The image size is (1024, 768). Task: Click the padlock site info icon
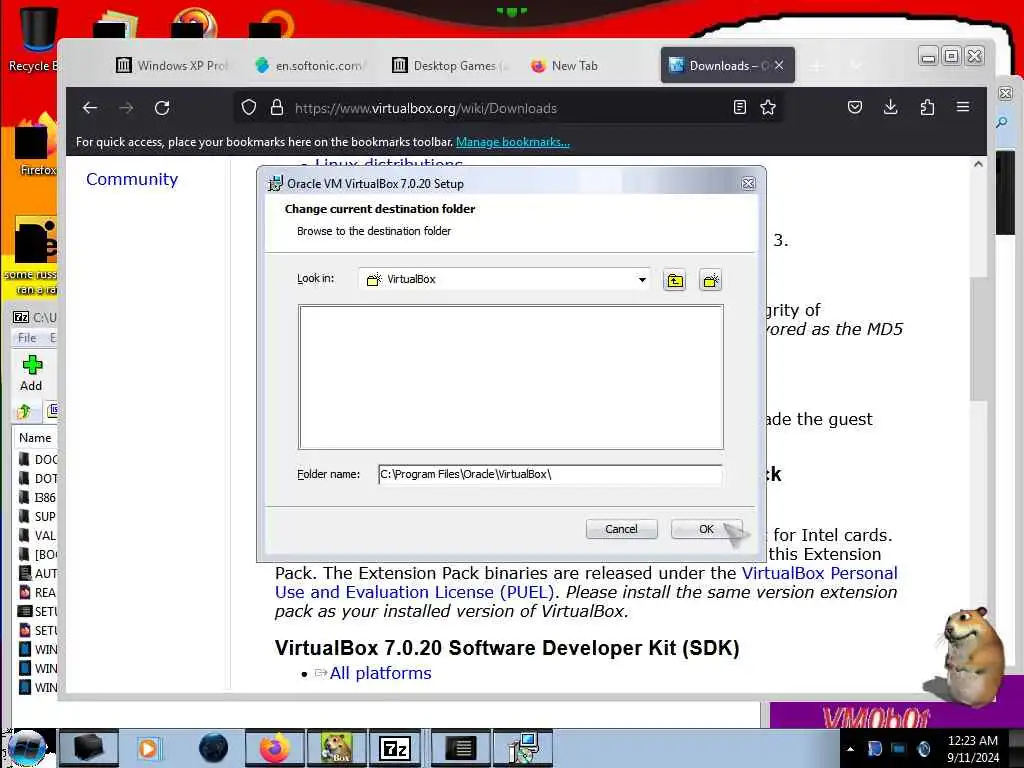(277, 108)
